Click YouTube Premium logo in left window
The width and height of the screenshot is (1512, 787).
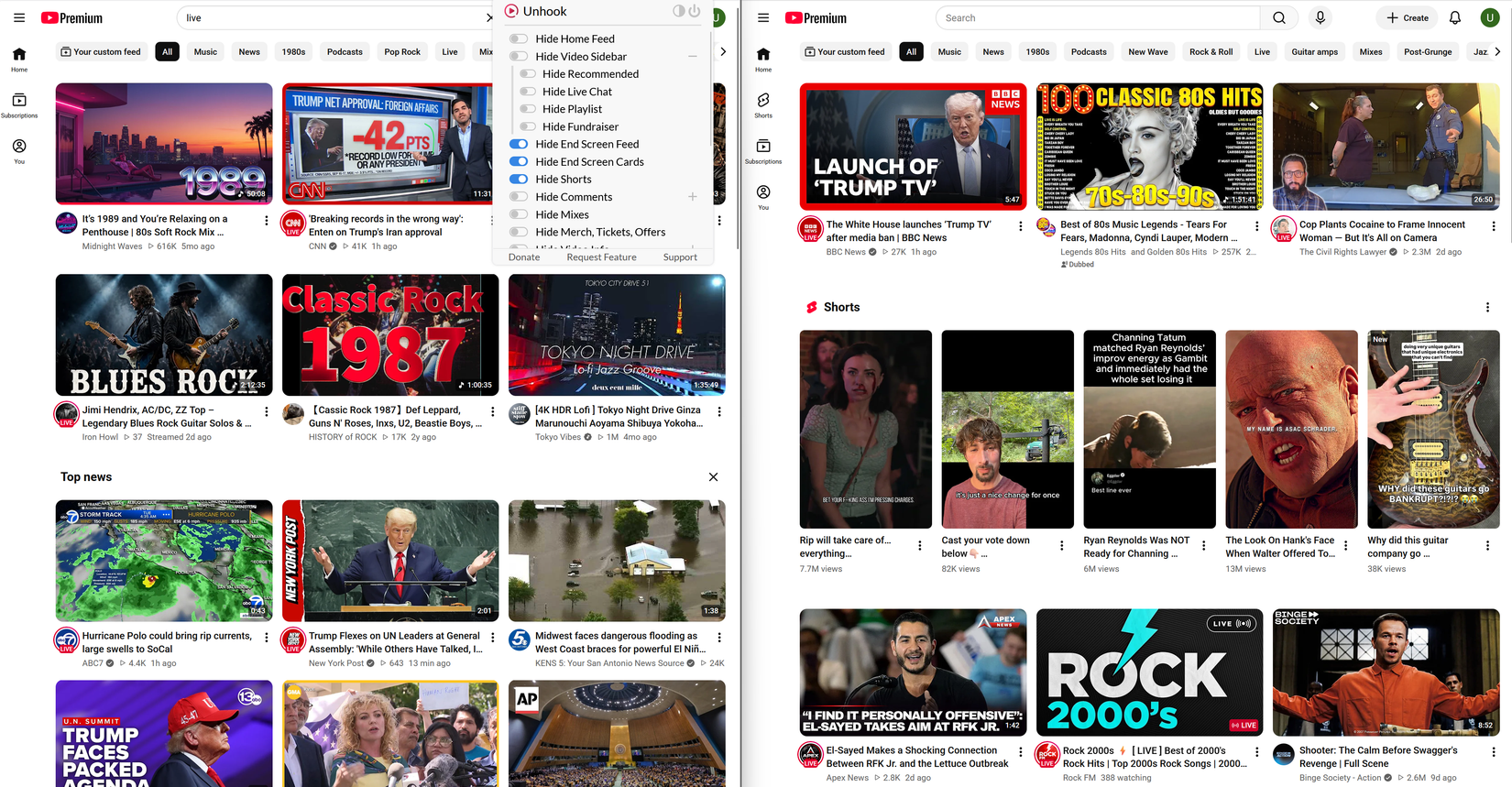(x=71, y=17)
